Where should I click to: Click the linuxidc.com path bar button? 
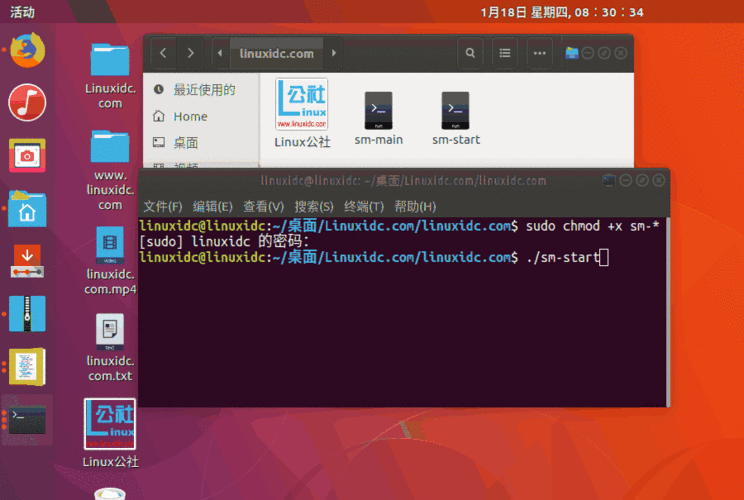point(277,53)
